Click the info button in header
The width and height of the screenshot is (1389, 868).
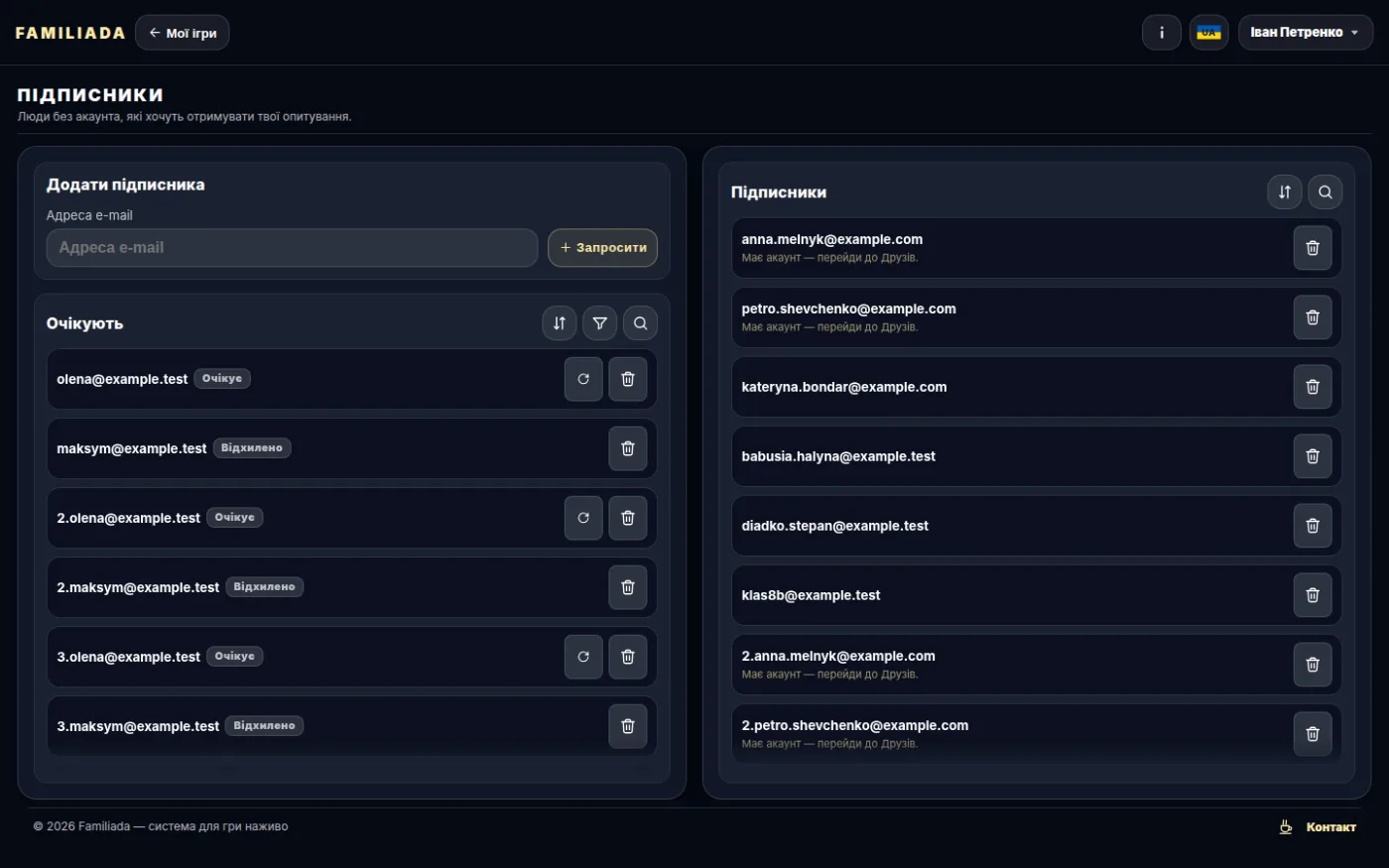point(1162,33)
